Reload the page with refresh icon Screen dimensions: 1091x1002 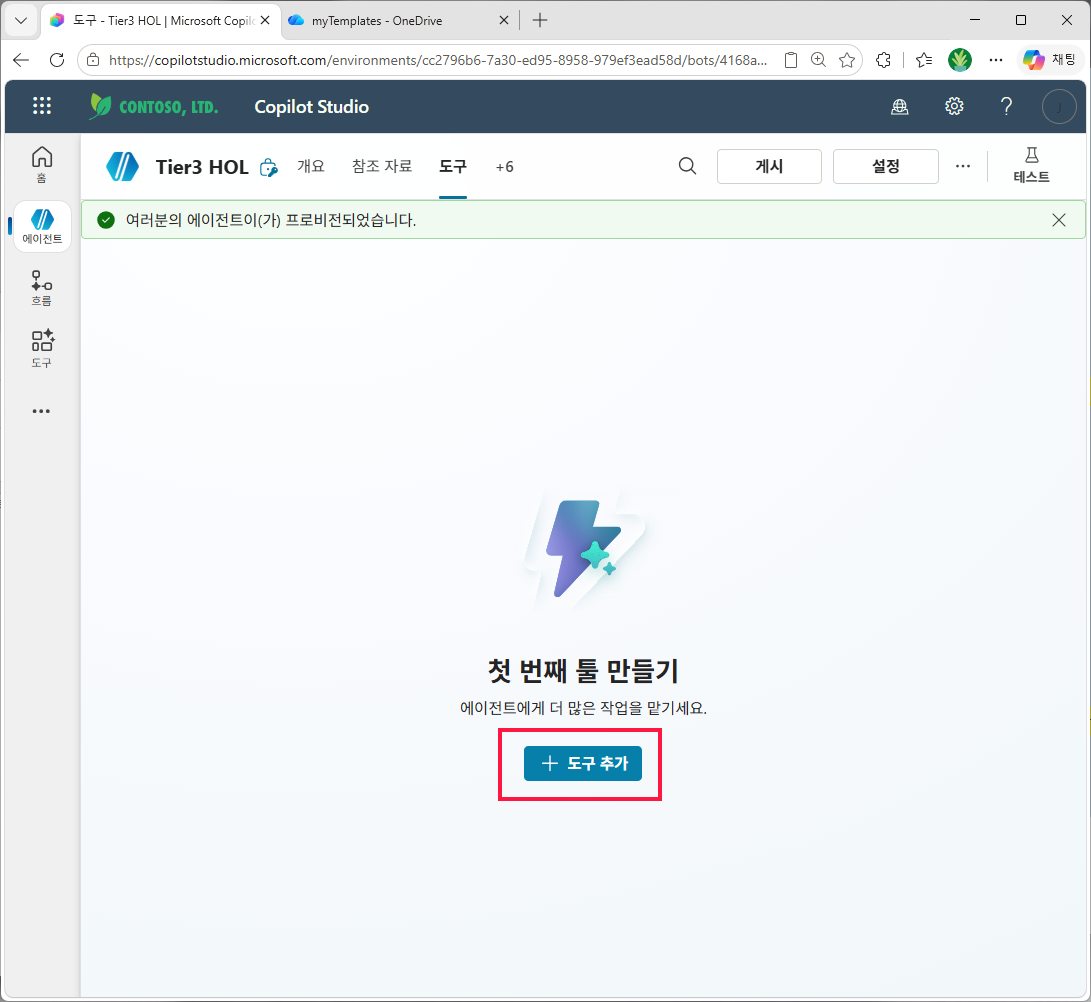pyautogui.click(x=57, y=60)
